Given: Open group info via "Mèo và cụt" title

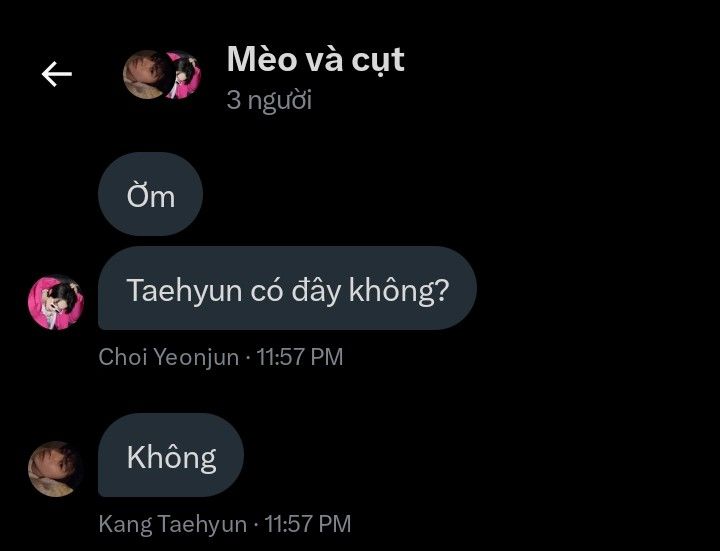Looking at the screenshot, I should click(315, 60).
